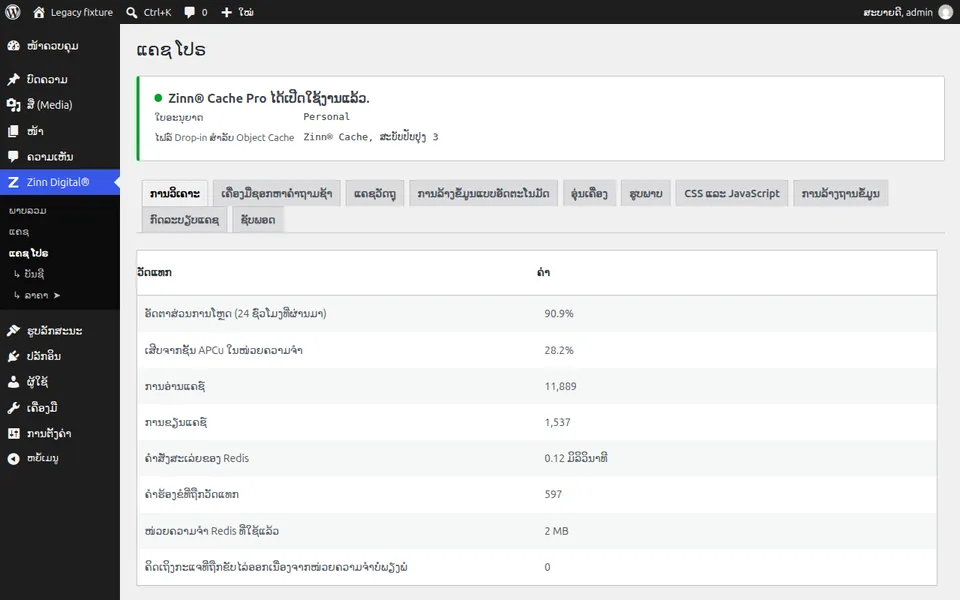Open the ອຸ່ນເຄື່ອງ warm-up tab

pos(589,193)
